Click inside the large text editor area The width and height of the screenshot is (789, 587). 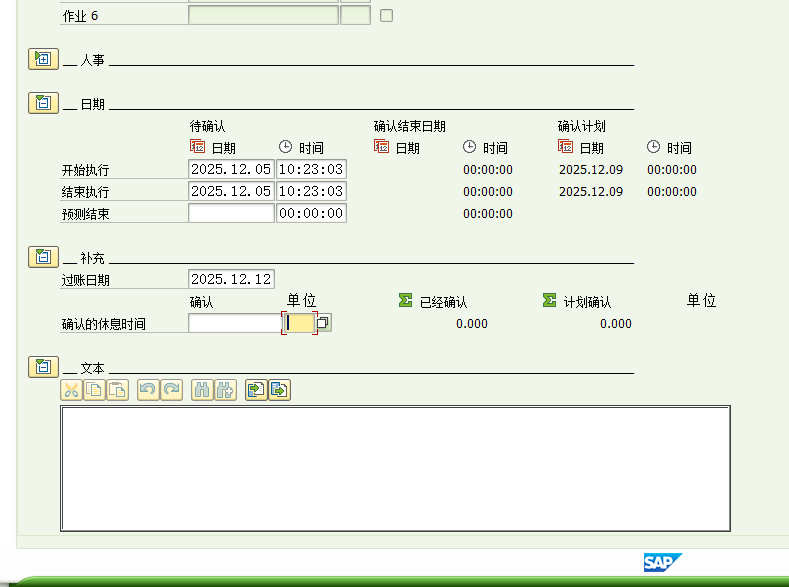click(x=395, y=467)
